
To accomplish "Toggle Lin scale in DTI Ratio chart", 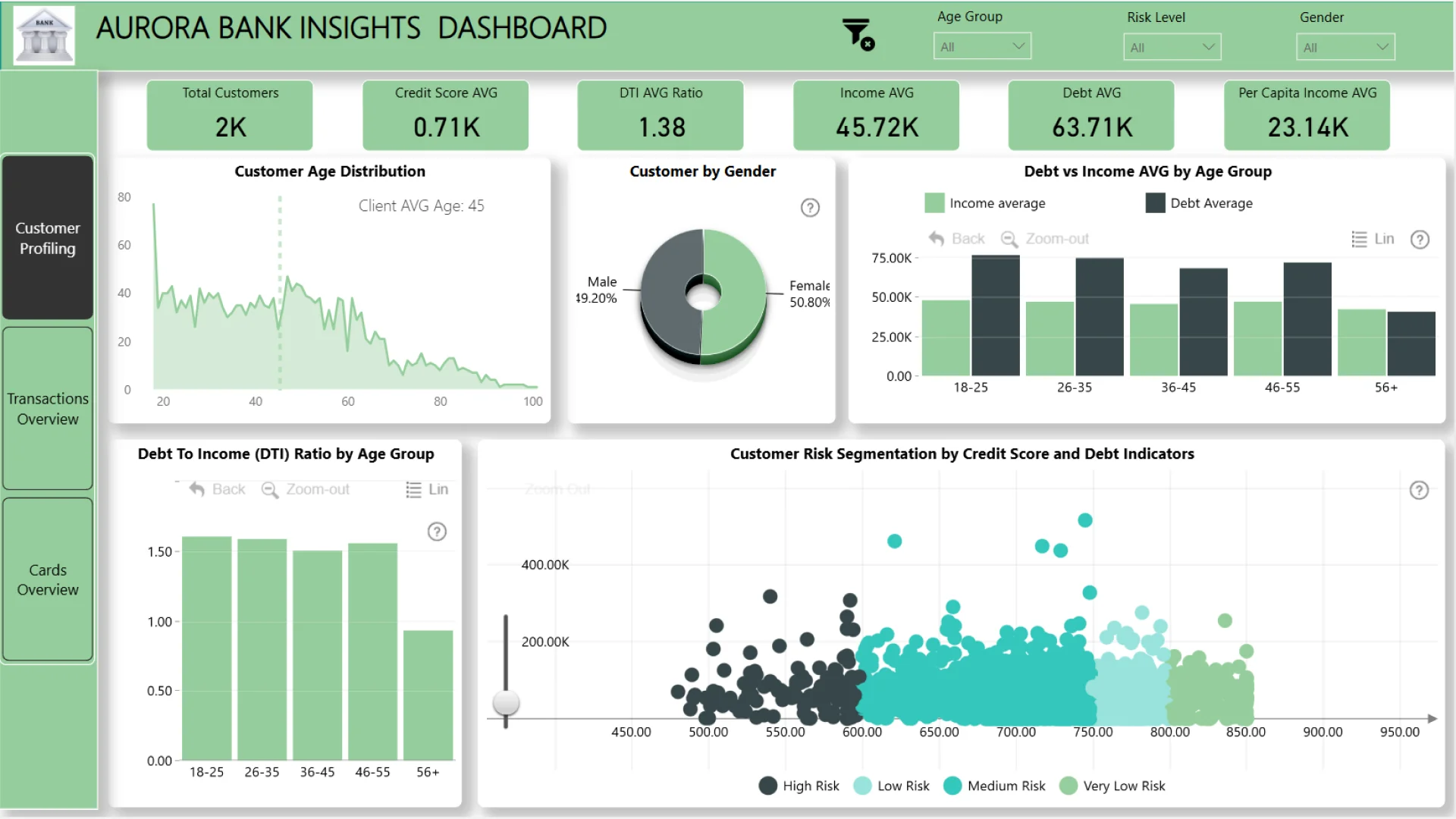I will click(427, 489).
